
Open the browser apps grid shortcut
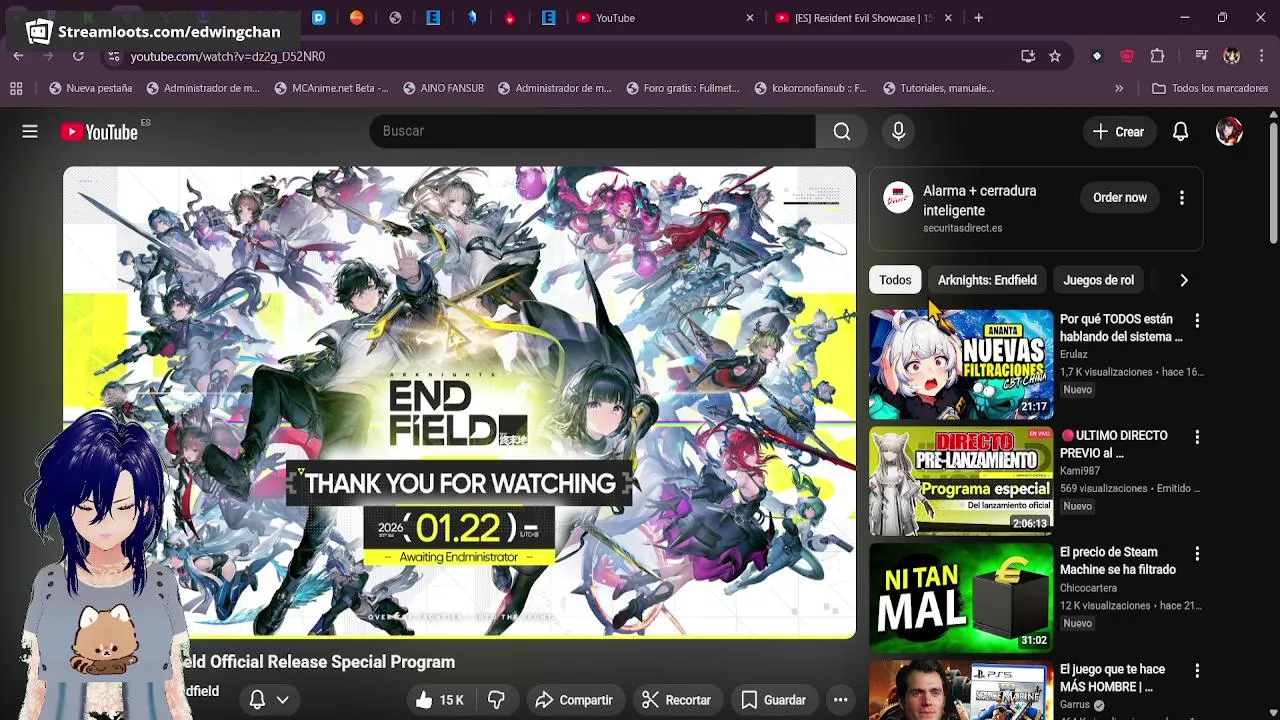(x=16, y=88)
